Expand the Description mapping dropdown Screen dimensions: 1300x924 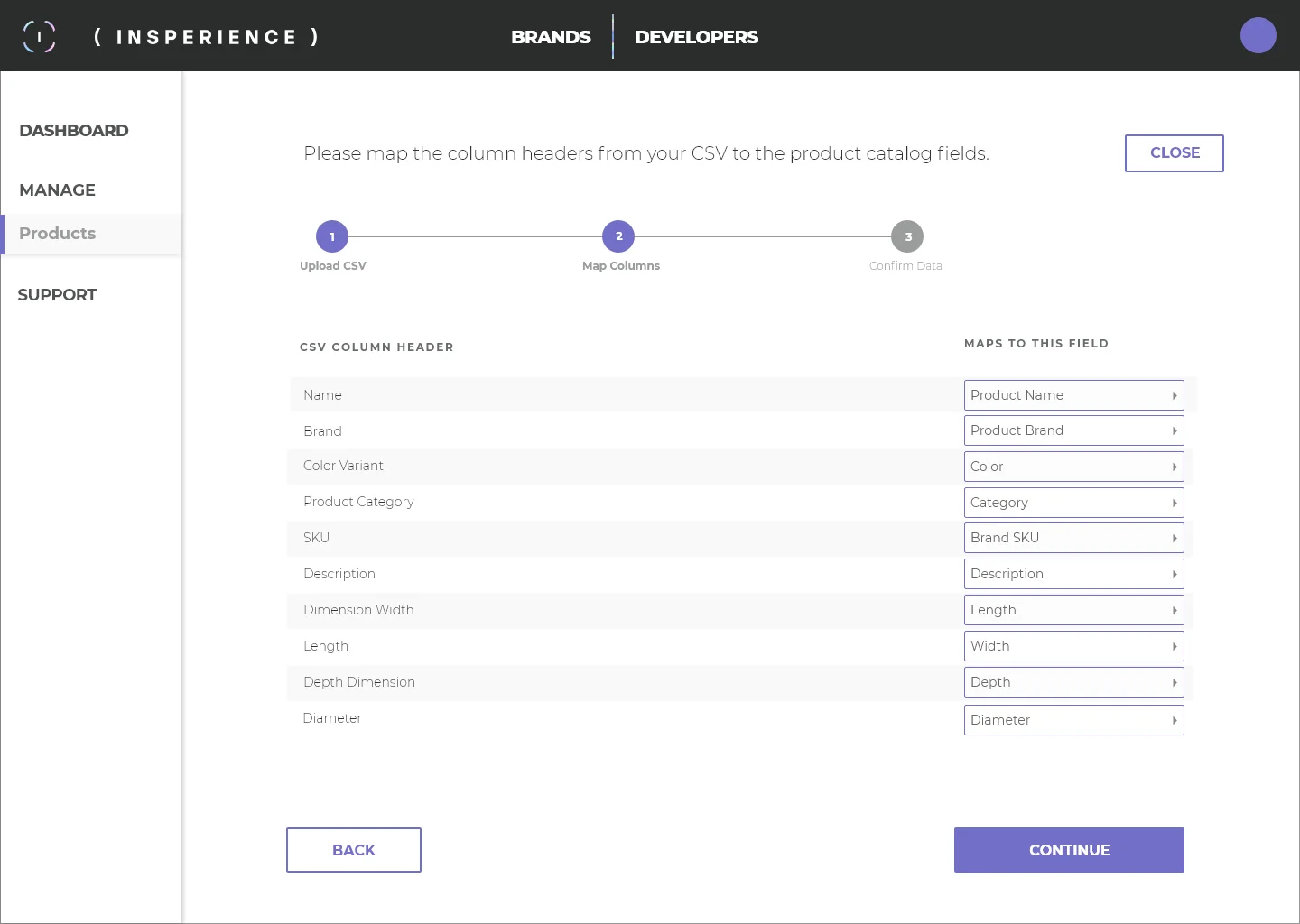[1073, 574]
